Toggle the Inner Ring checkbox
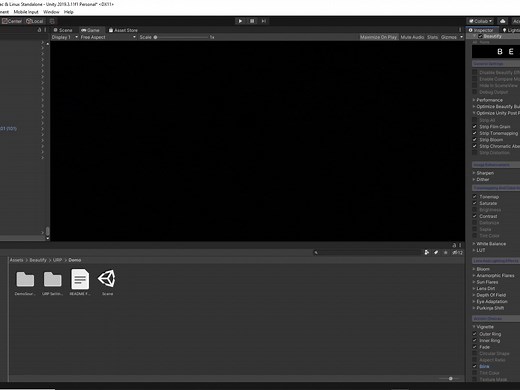 click(474, 341)
